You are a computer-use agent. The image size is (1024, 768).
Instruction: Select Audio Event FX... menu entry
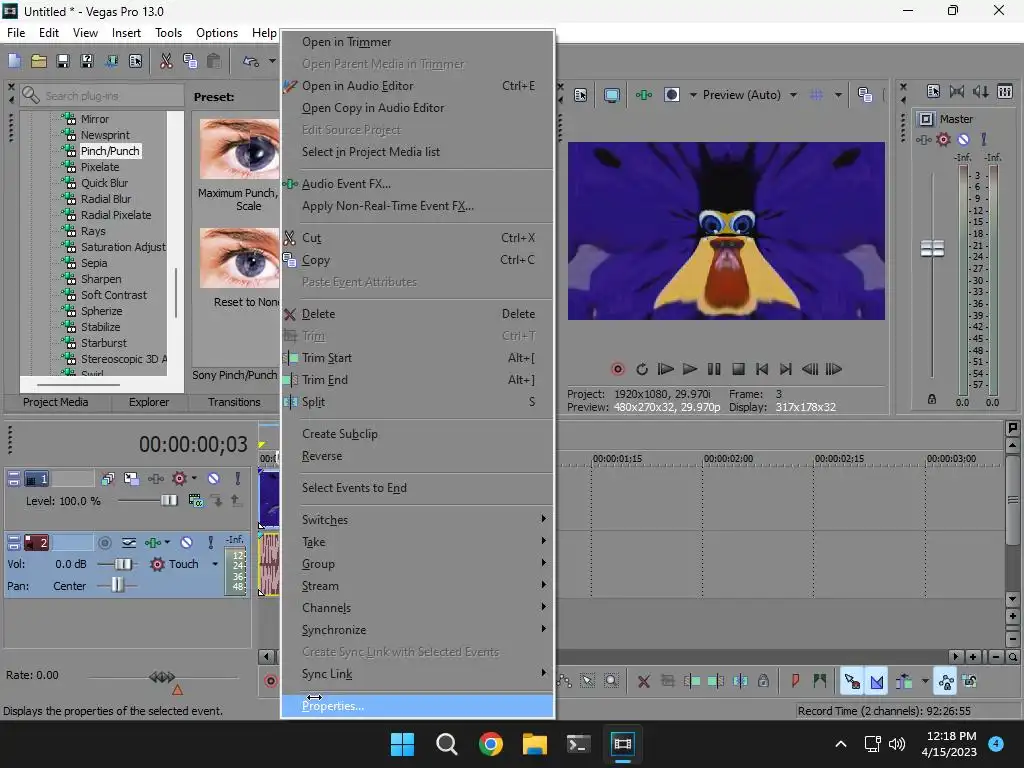pyautogui.click(x=418, y=184)
